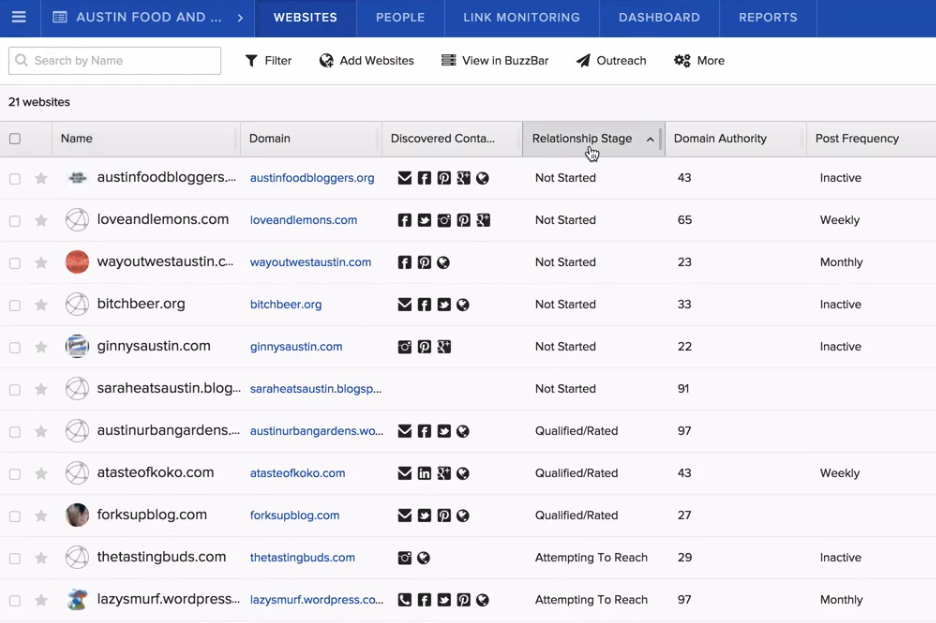Viewport: 936px width, 623px height.
Task: Sort by Relationship Stage column
Action: (593, 138)
